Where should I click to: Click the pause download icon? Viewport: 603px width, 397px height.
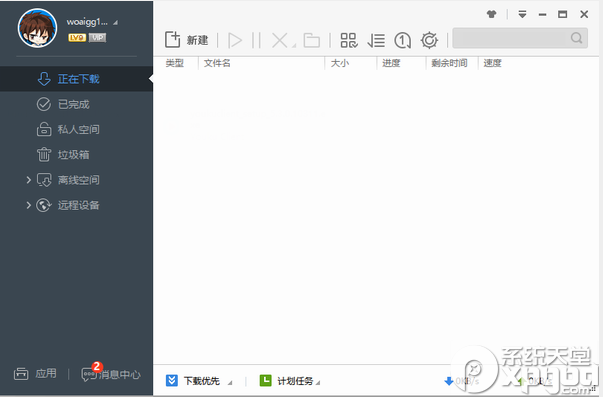256,40
